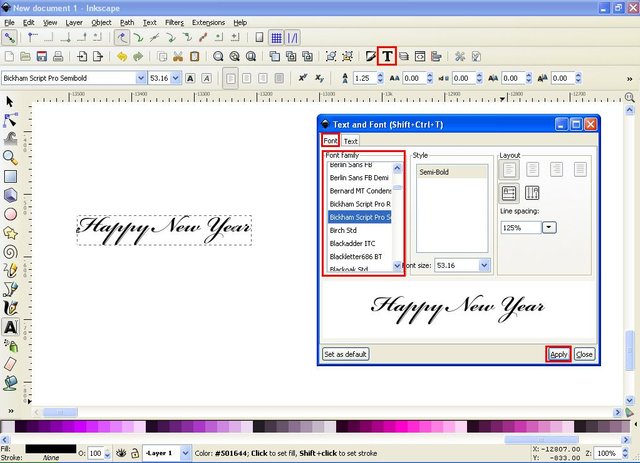Select horizontal text orientation in Layout
The image size is (640, 463).
(509, 193)
